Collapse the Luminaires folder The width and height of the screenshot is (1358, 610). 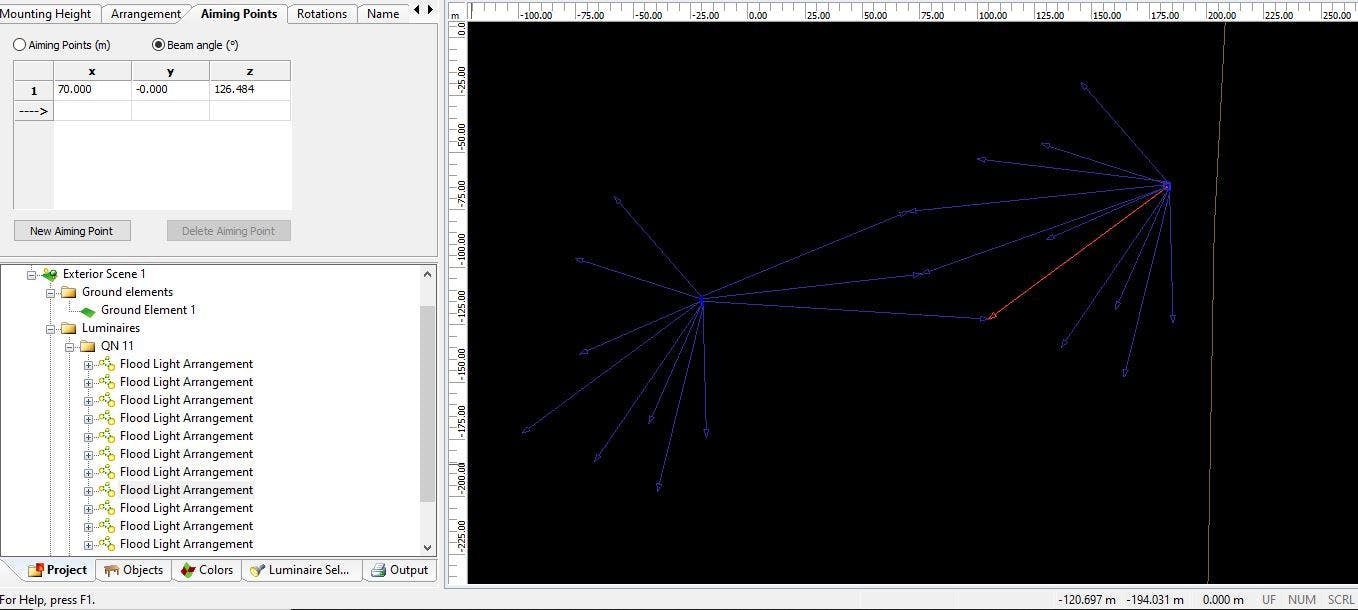50,328
